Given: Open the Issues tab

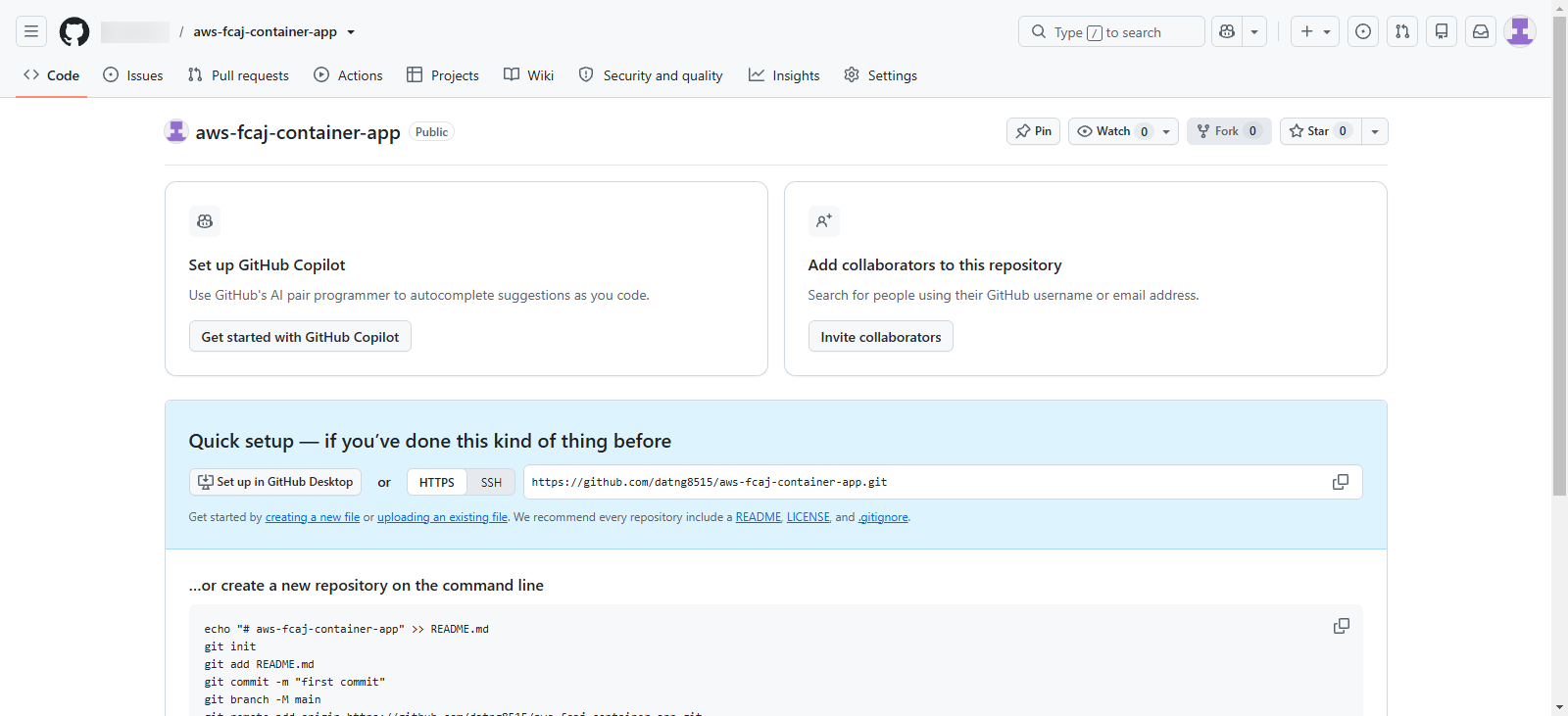Looking at the screenshot, I should [x=133, y=75].
